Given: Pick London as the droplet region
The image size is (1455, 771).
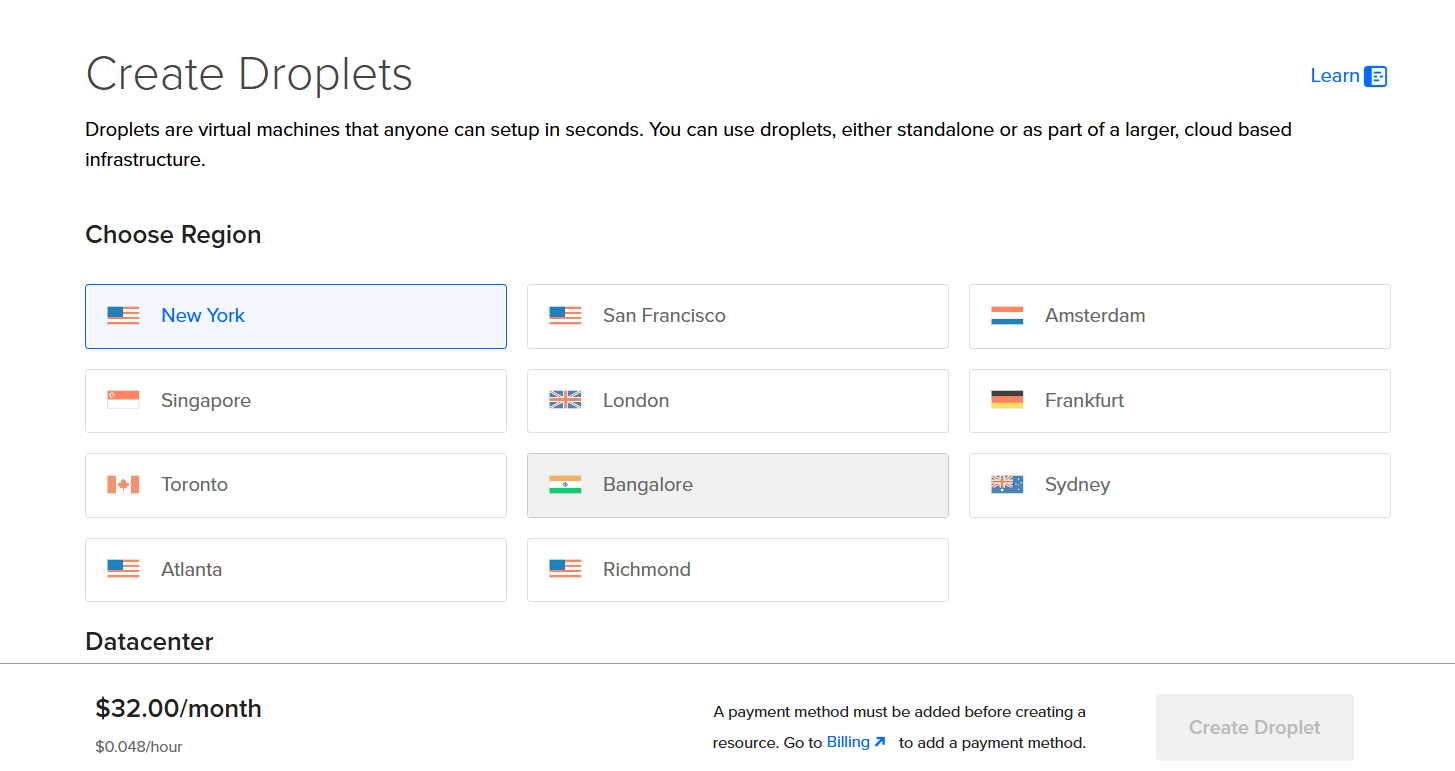Looking at the screenshot, I should click(737, 400).
